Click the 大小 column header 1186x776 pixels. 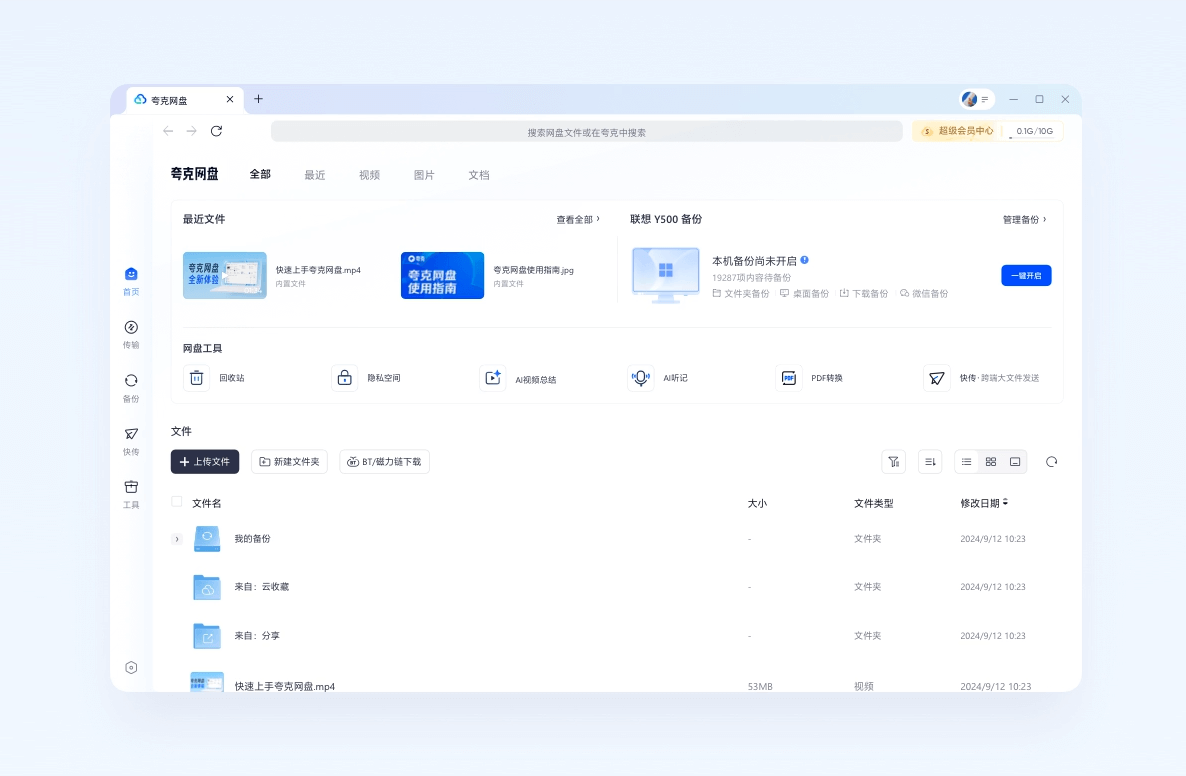pyautogui.click(x=757, y=503)
